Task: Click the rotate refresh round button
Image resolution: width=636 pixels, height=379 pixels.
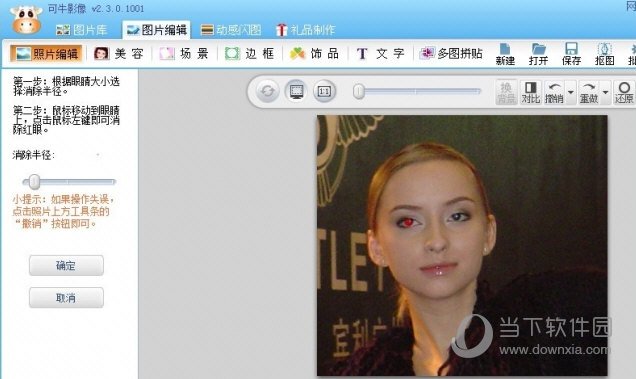Action: tap(267, 91)
